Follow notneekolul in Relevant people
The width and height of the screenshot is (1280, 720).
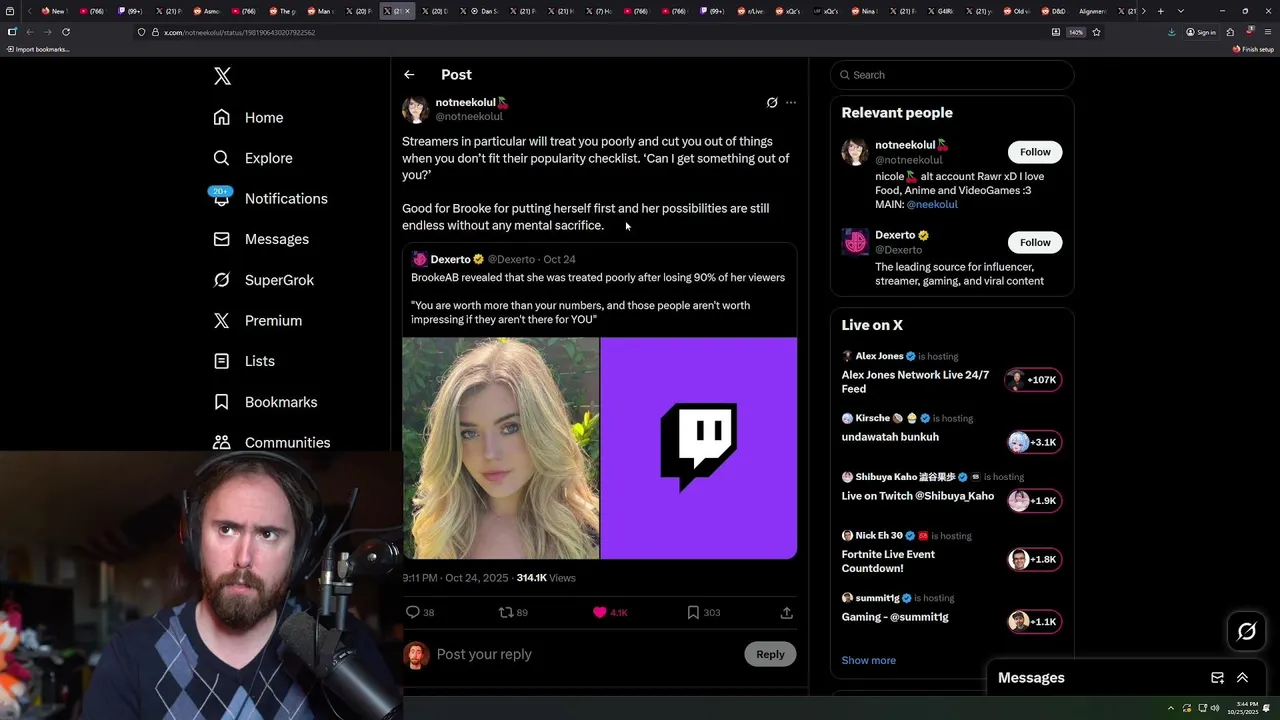[x=1035, y=152]
